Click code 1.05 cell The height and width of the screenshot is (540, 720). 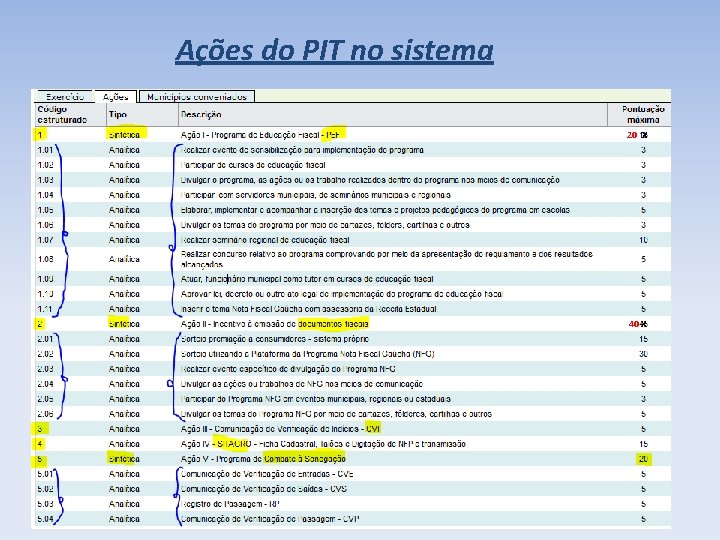pyautogui.click(x=45, y=210)
